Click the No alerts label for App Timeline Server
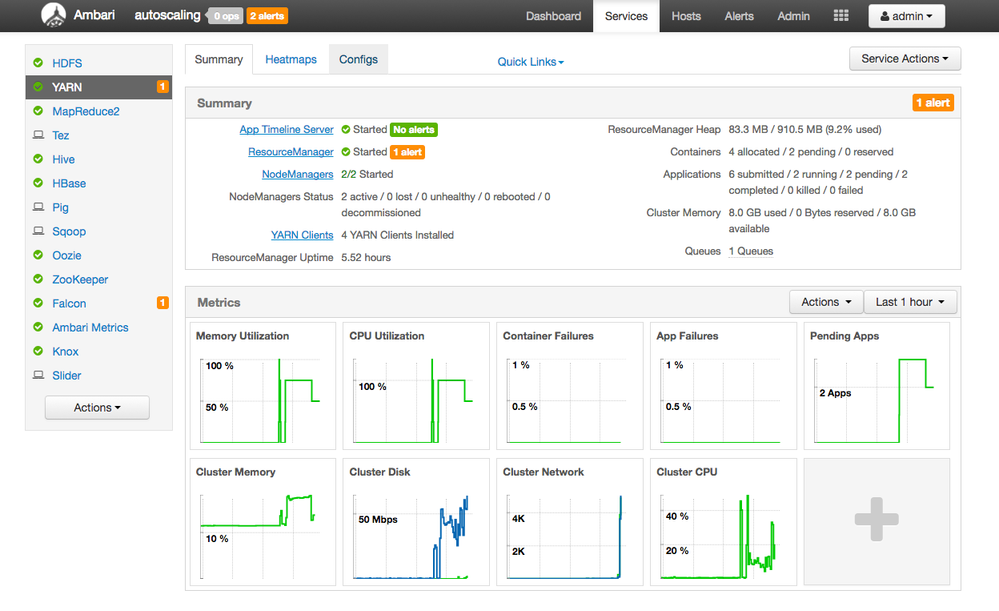The height and width of the screenshot is (611, 999). (413, 129)
